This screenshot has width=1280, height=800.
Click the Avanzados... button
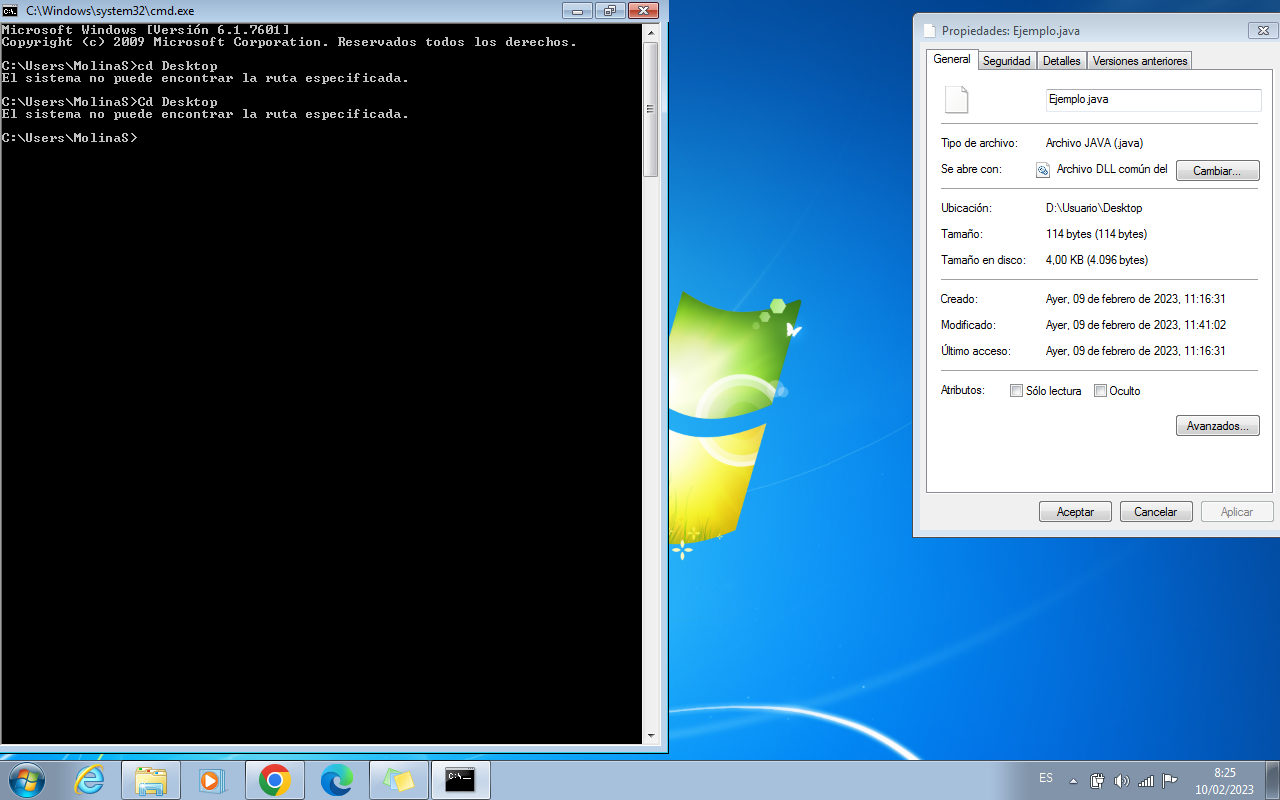(x=1217, y=426)
